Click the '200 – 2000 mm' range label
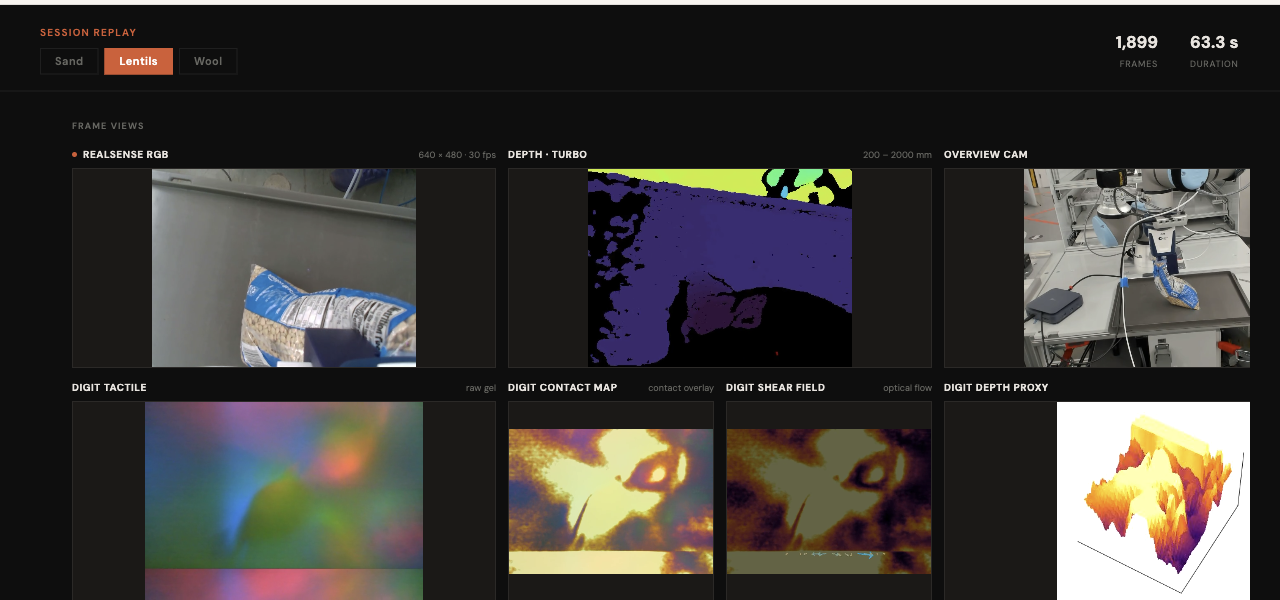This screenshot has height=600, width=1280. (x=897, y=155)
